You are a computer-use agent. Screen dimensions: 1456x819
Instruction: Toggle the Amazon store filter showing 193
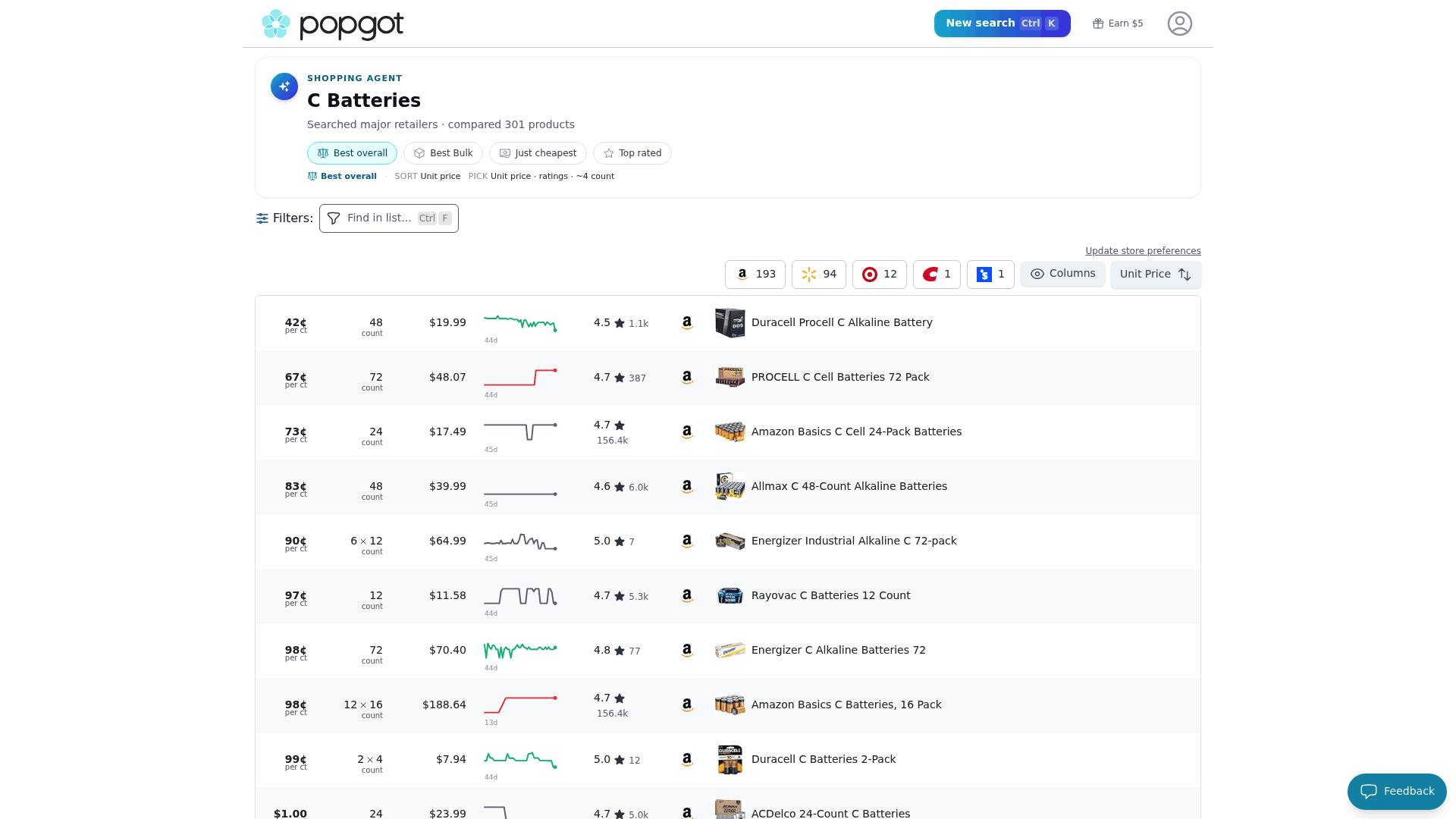point(755,275)
